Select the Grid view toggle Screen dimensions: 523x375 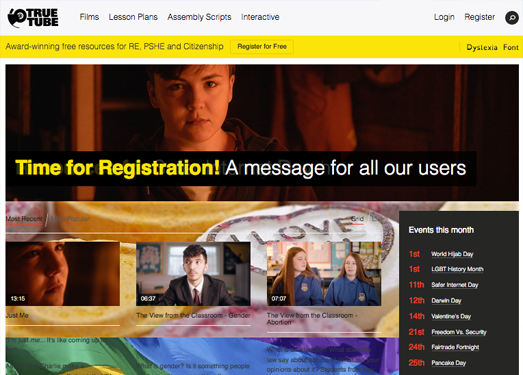pos(357,219)
